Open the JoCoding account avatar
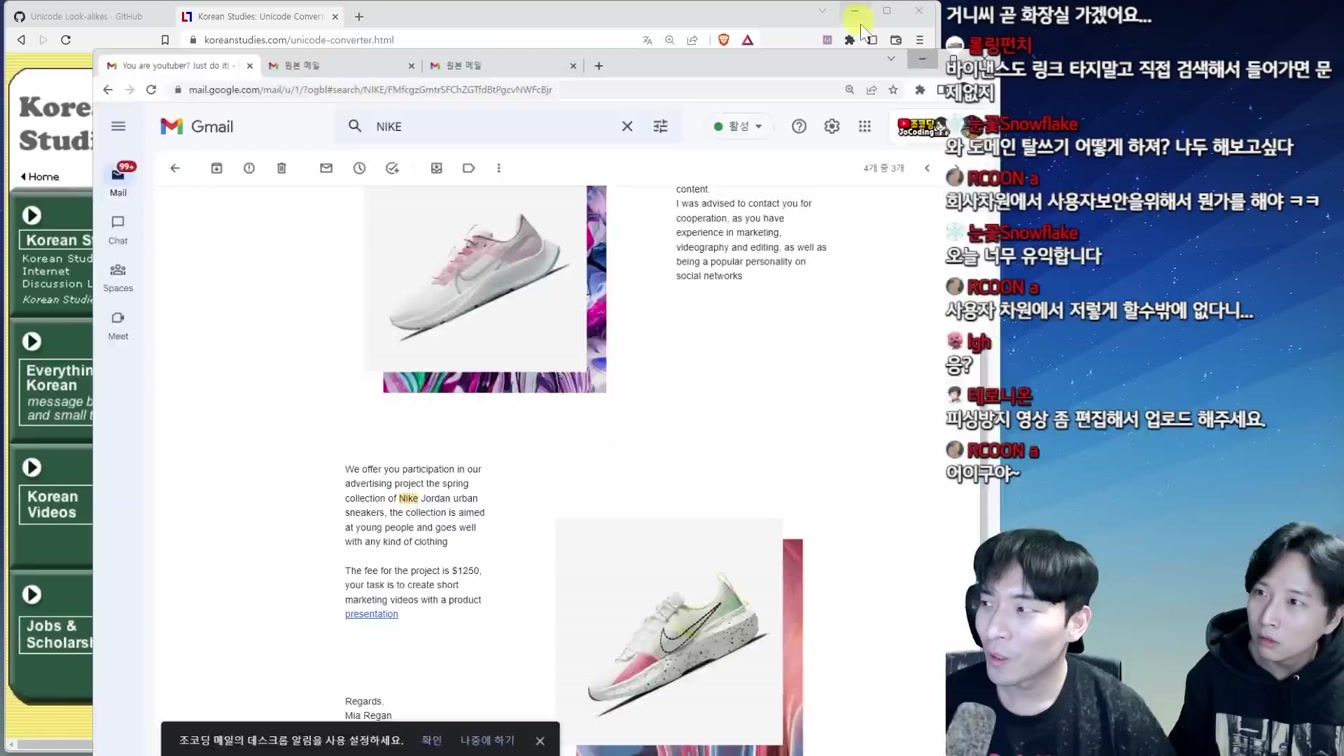The height and width of the screenshot is (756, 1344). [921, 126]
